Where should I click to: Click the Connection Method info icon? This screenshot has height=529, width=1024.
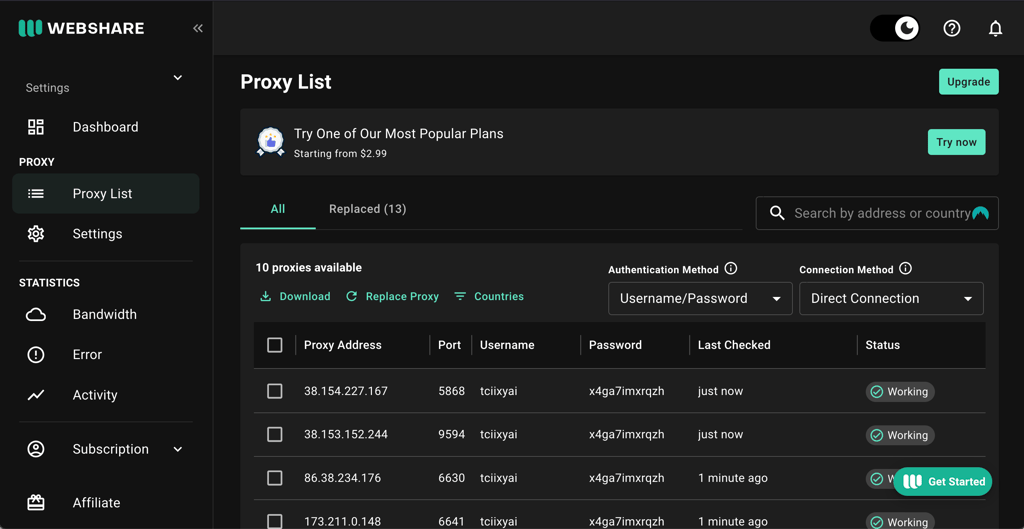coord(905,268)
